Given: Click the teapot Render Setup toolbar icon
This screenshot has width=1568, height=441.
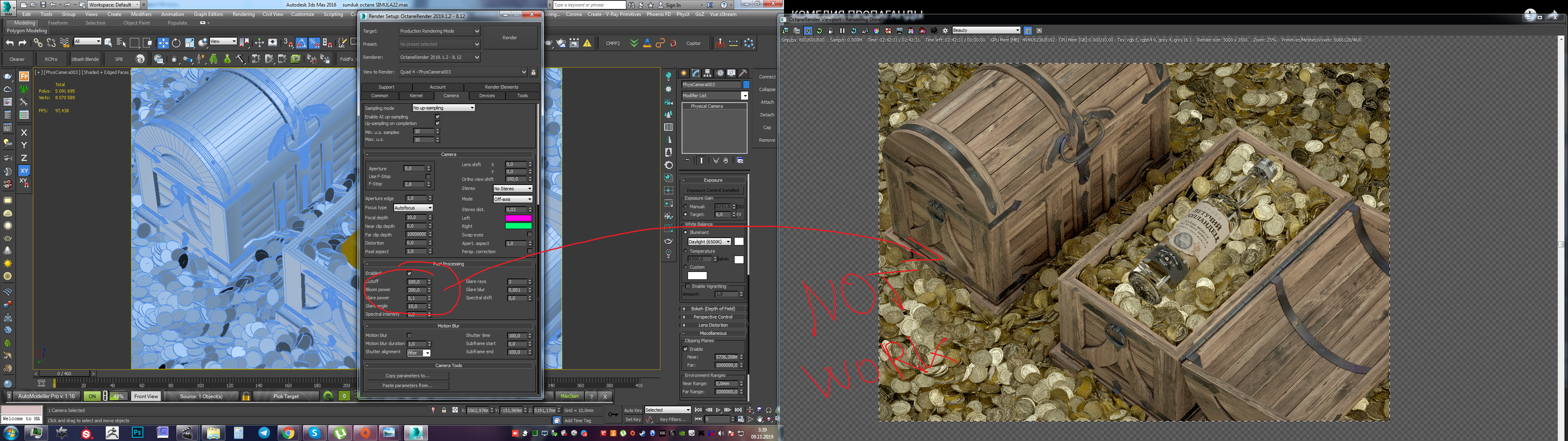Looking at the screenshot, I should pyautogui.click(x=548, y=42).
